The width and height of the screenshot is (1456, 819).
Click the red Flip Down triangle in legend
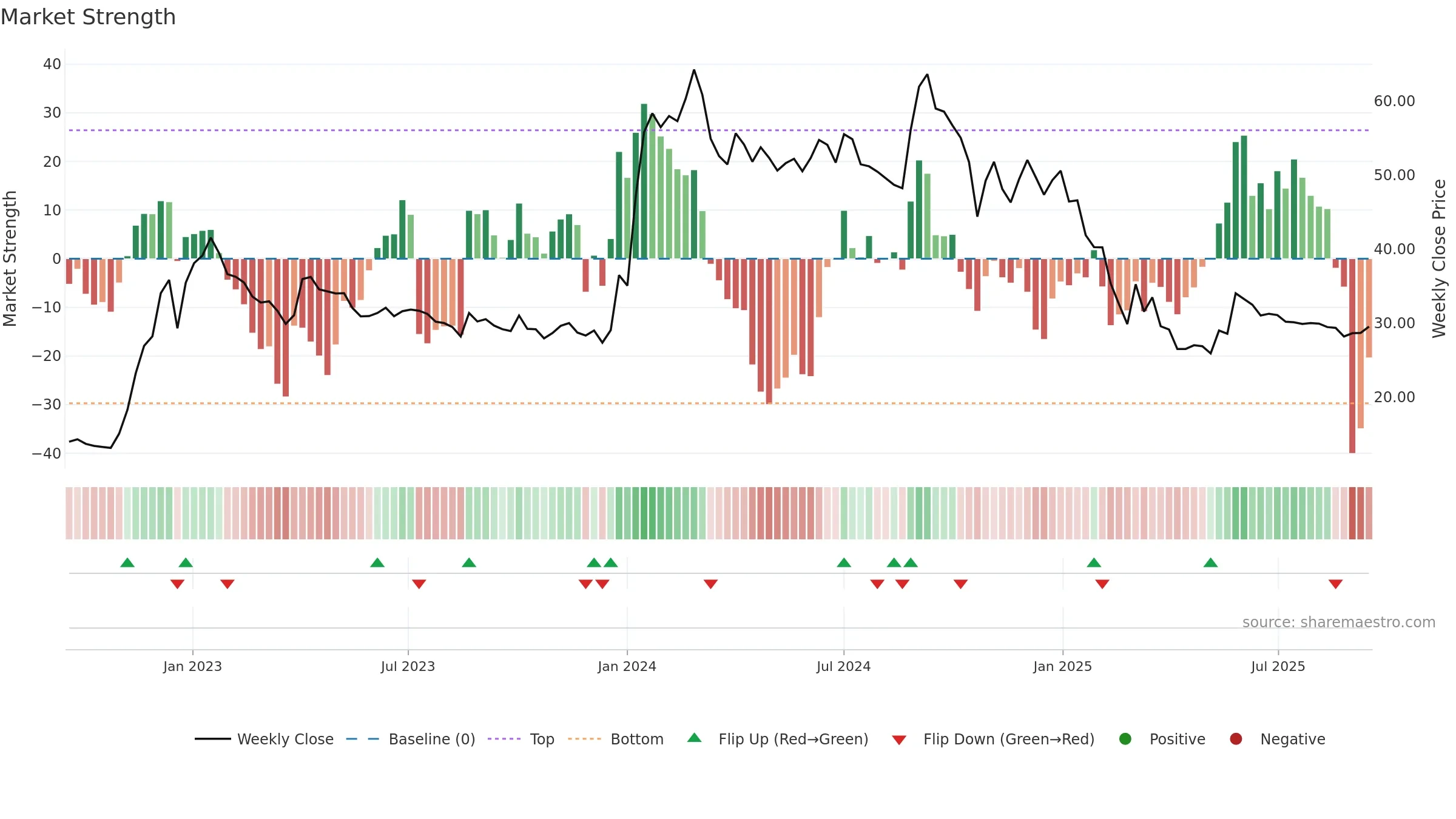click(x=899, y=740)
